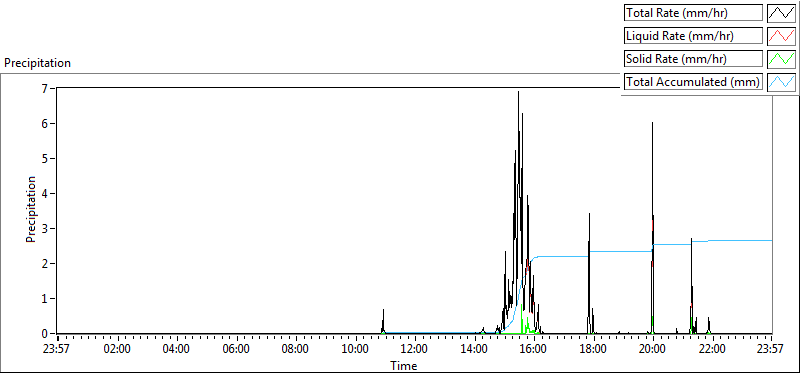Viewport: 800px width, 373px height.
Task: Click the 16:00 tick label on time axis
Action: [x=534, y=349]
